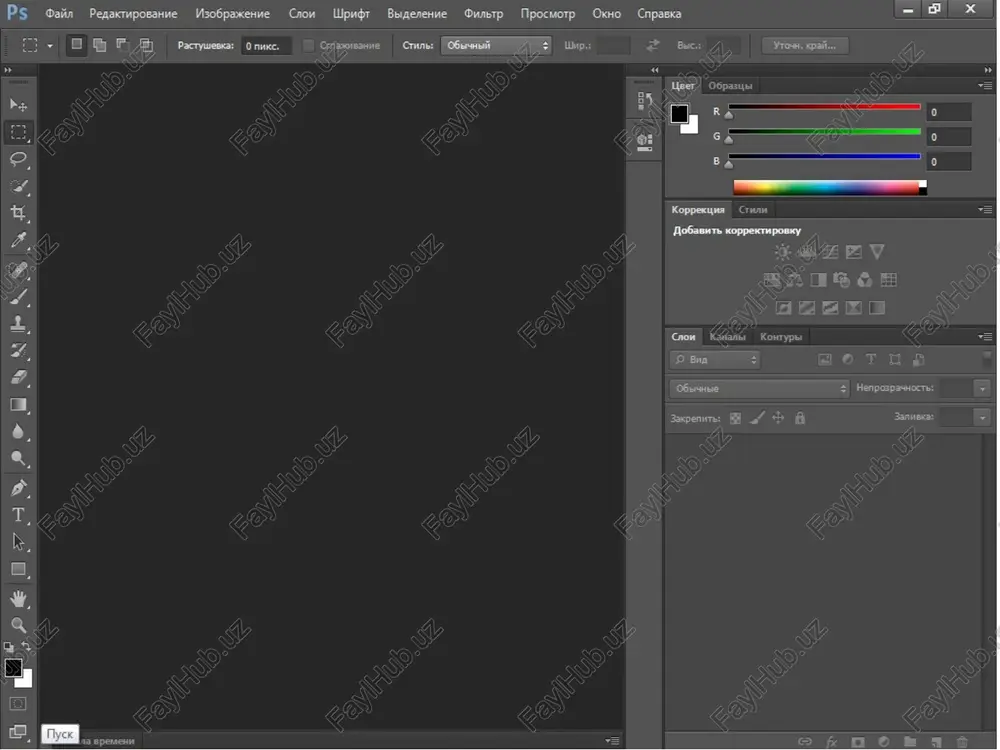1000x750 pixels.
Task: Swap foreground and background colors
Action: (x=26, y=647)
